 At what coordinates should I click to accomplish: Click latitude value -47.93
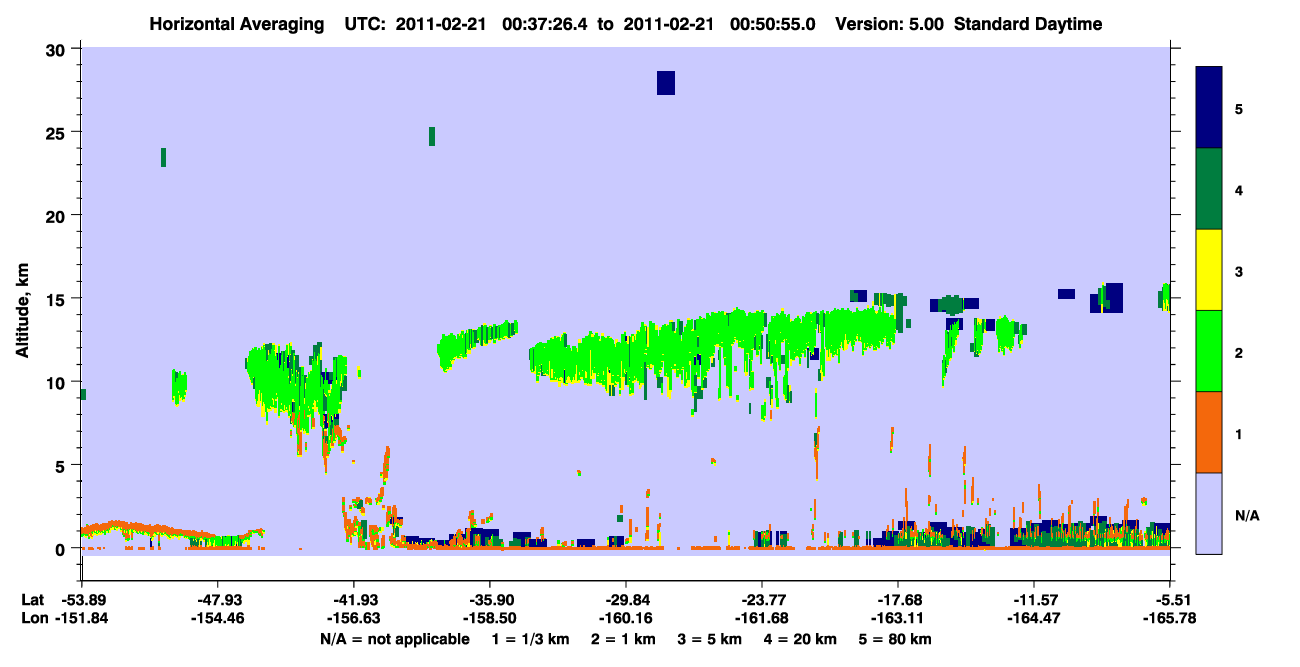click(x=218, y=600)
